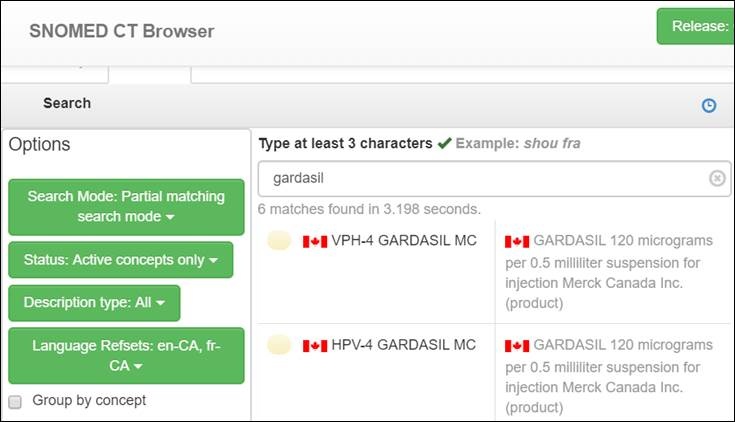This screenshot has width=735, height=422.
Task: Click Canadian flag next to HPV-4 GARDASIL MC
Action: (315, 346)
